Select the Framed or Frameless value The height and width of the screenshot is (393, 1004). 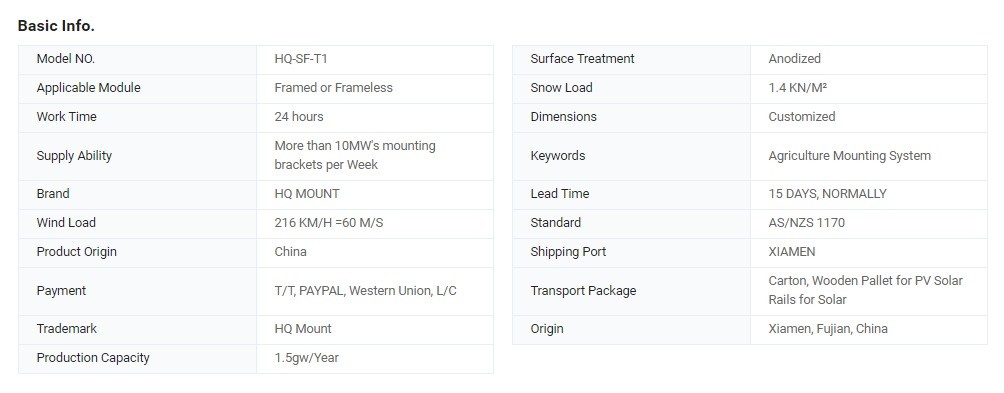pos(334,88)
